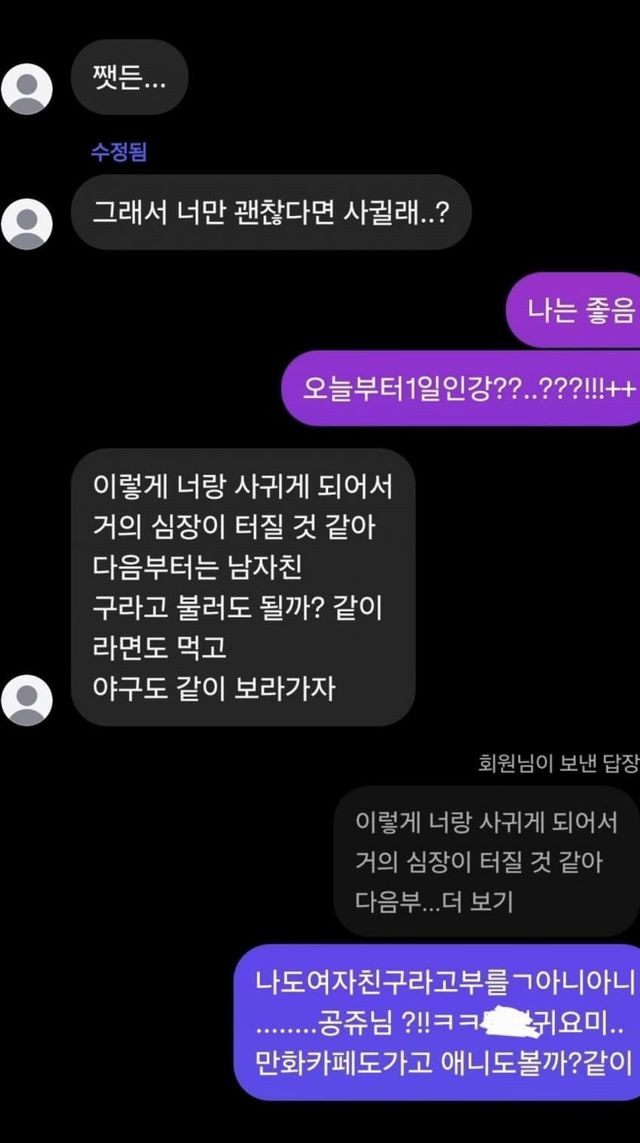
Task: Click the 이렇게 너랑 사귀게 되어서 first line of long message
Action: 243,486
